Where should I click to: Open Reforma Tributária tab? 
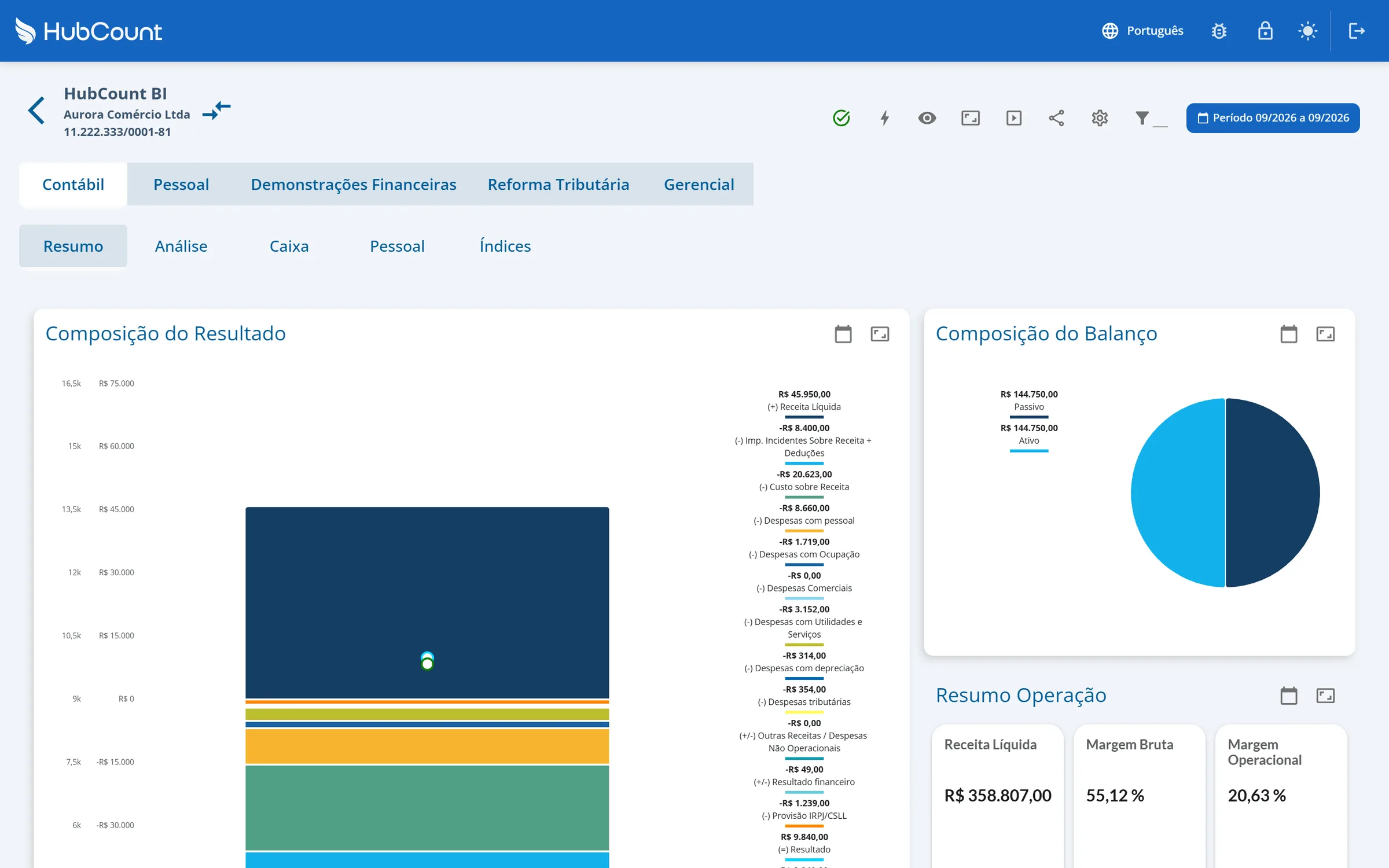point(558,184)
